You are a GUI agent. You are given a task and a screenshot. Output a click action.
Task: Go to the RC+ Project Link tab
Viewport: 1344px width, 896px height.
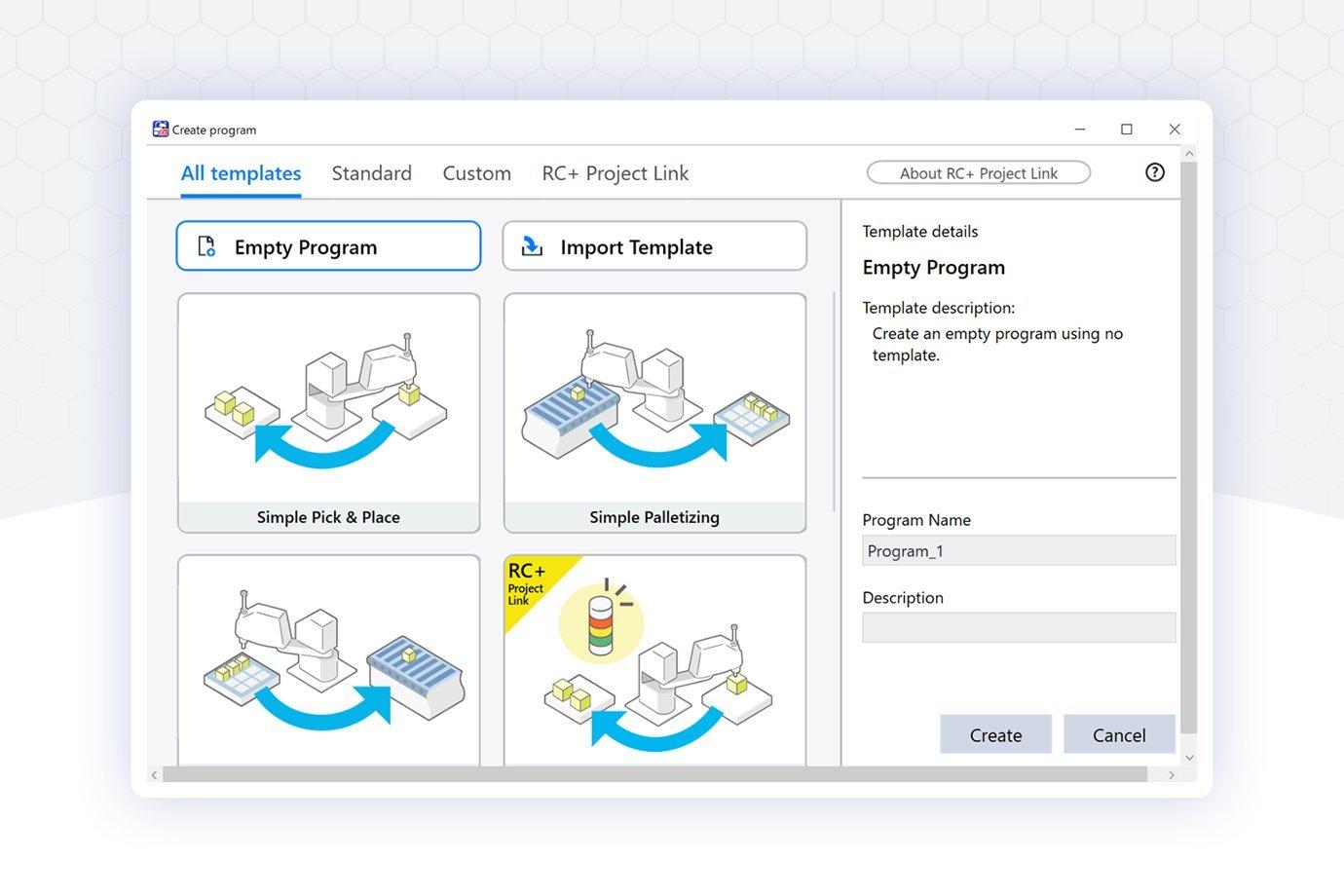coord(615,173)
